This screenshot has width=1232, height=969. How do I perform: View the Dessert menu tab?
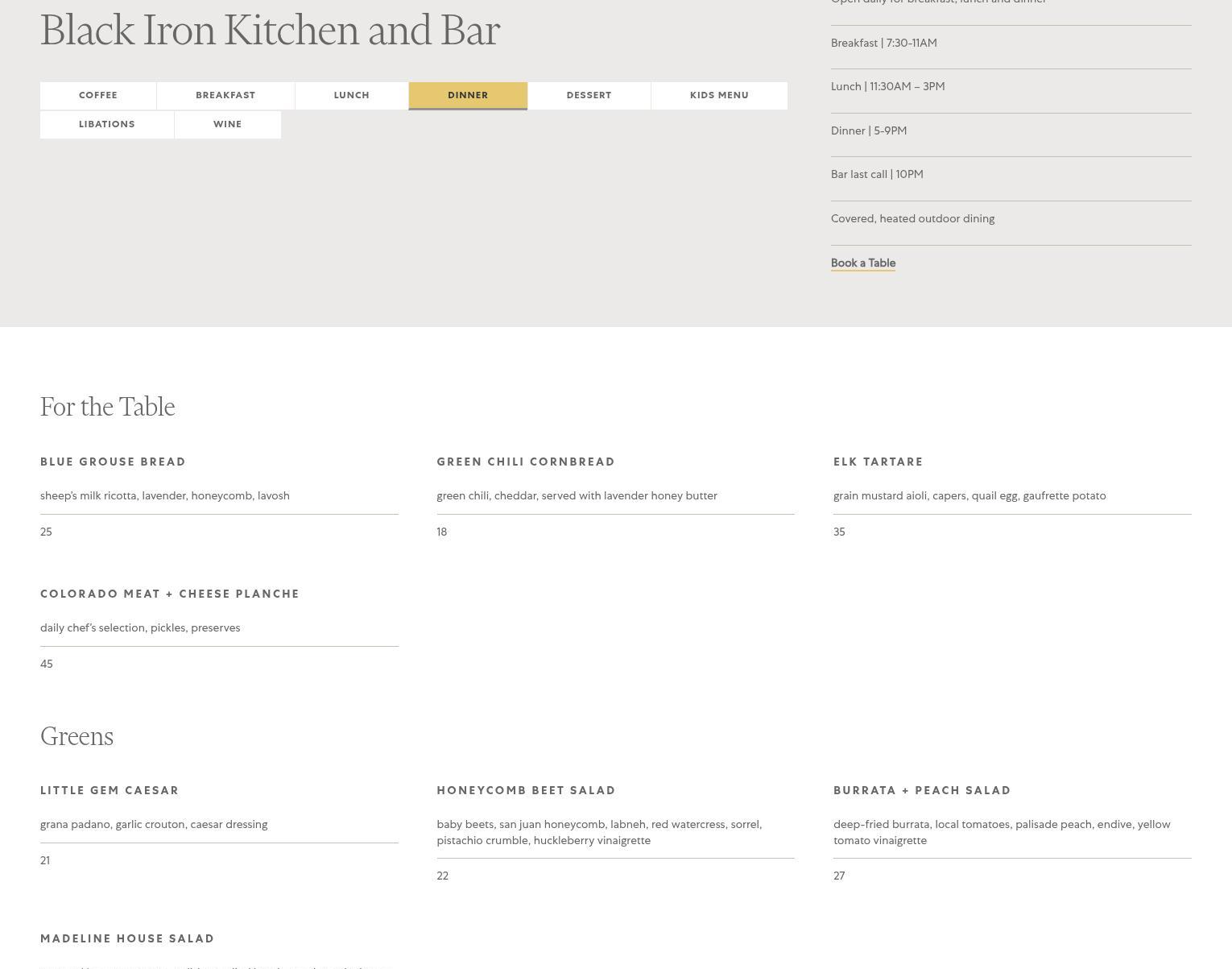(589, 95)
